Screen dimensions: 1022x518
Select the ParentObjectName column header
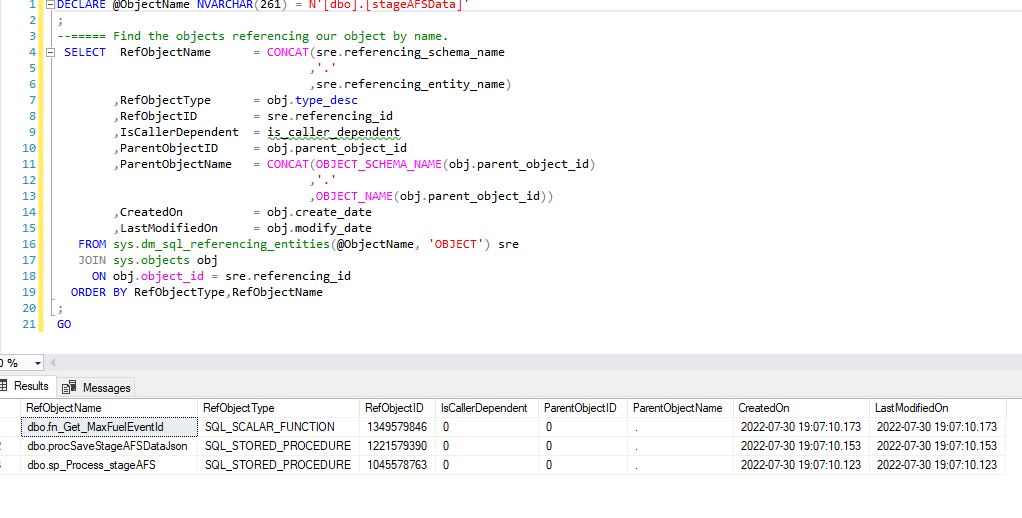click(680, 408)
